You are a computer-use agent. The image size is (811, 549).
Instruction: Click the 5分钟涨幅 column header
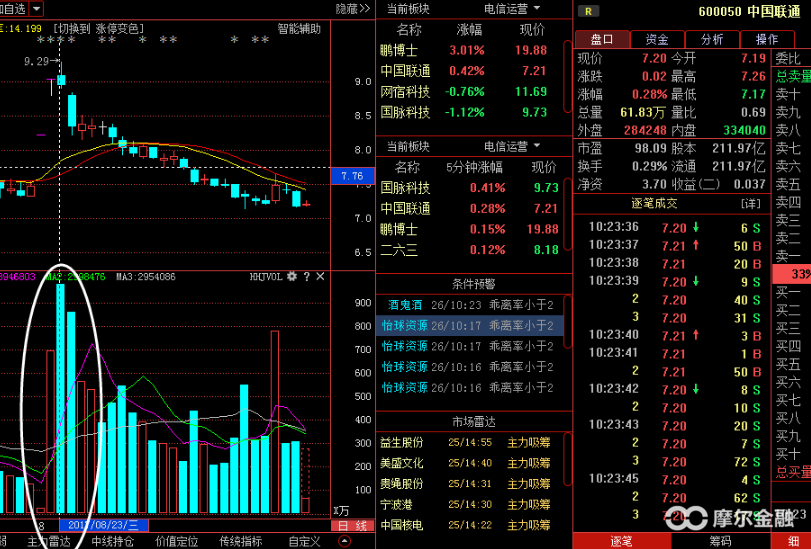coord(474,167)
